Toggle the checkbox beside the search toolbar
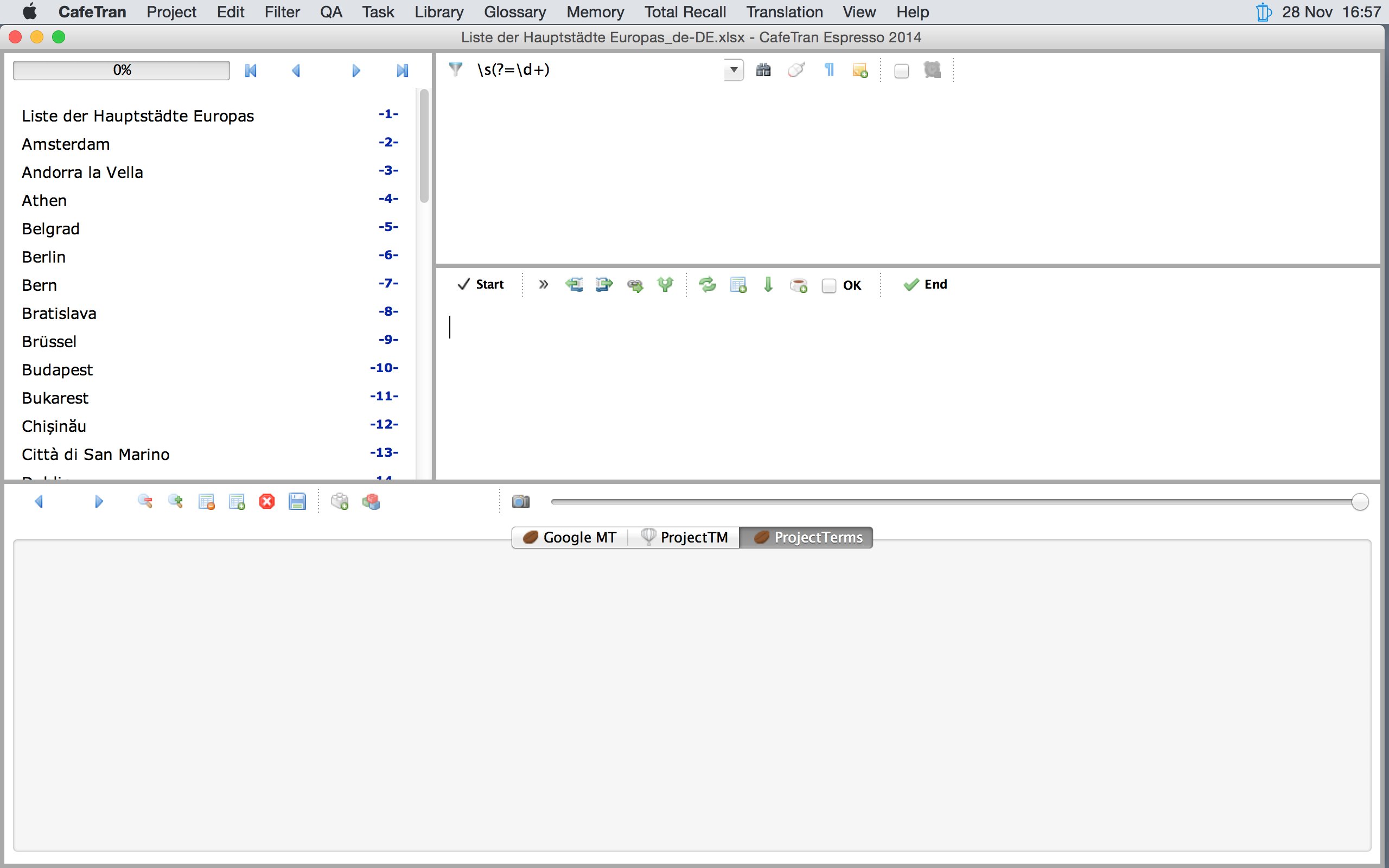This screenshot has width=1389, height=868. (901, 71)
